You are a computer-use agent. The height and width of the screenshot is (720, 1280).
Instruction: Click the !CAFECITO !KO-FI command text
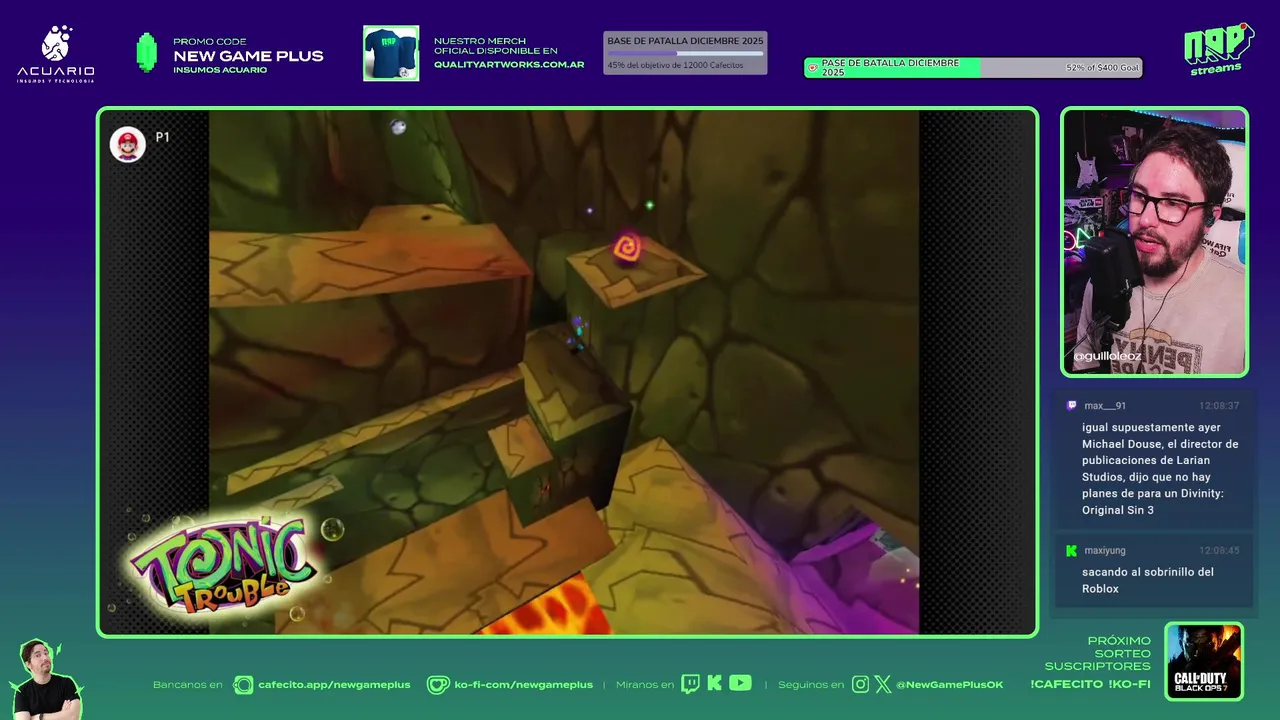(1091, 685)
